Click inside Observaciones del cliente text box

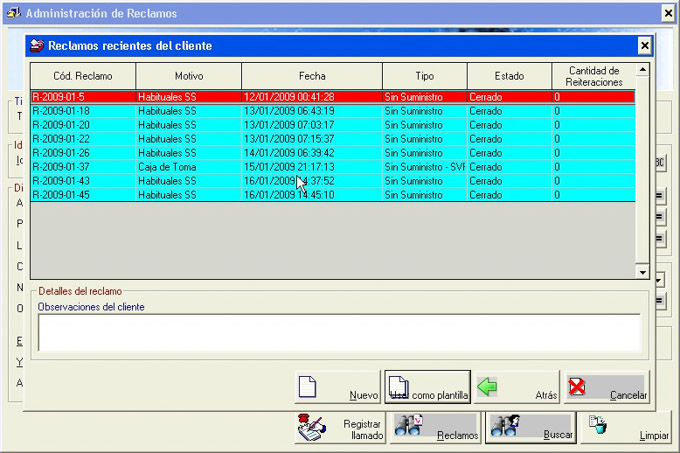tap(339, 332)
